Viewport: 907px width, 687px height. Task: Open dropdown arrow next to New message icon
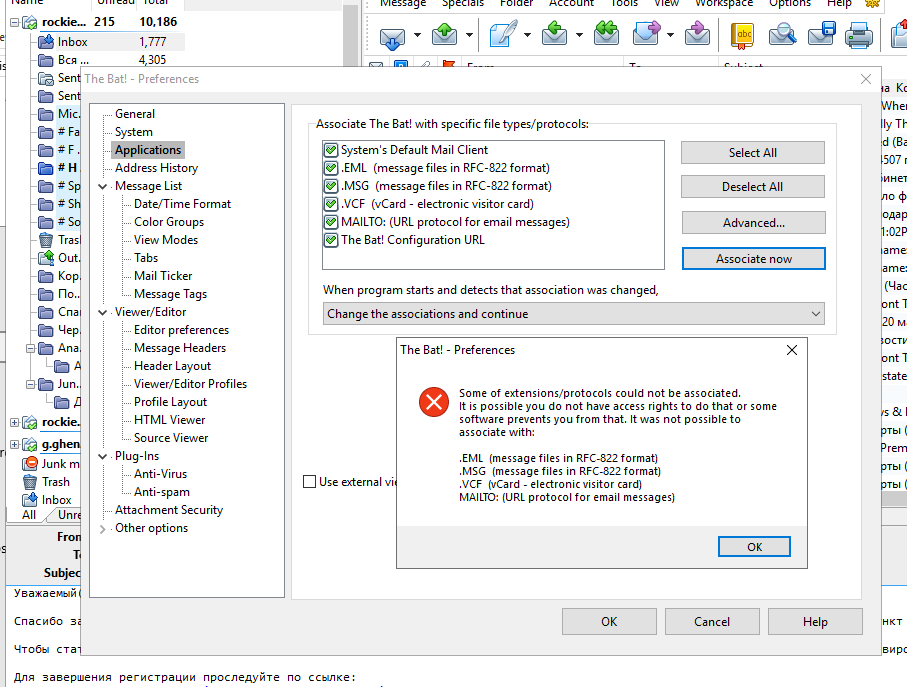coord(528,35)
